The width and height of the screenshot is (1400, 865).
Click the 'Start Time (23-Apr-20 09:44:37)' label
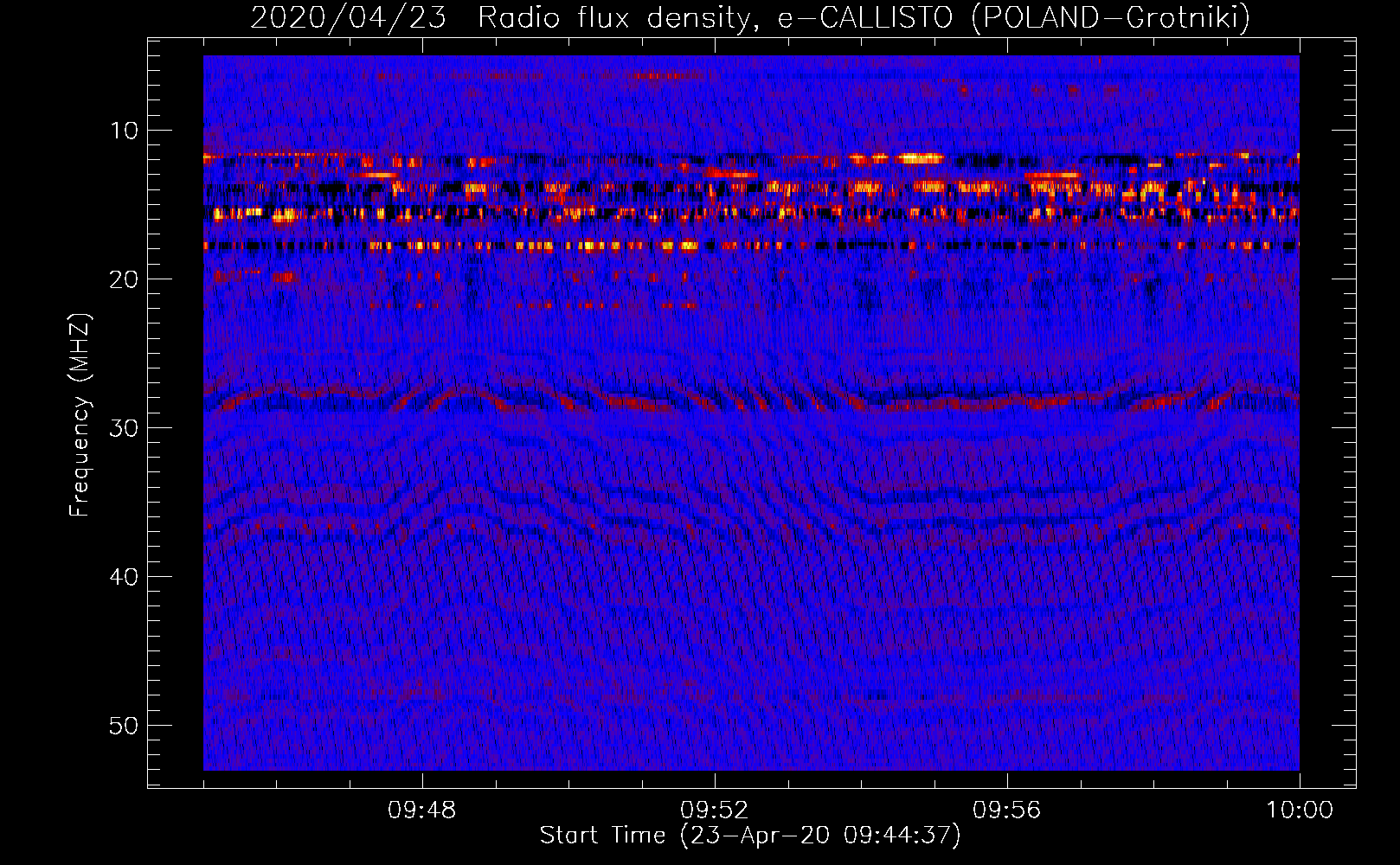click(x=750, y=835)
